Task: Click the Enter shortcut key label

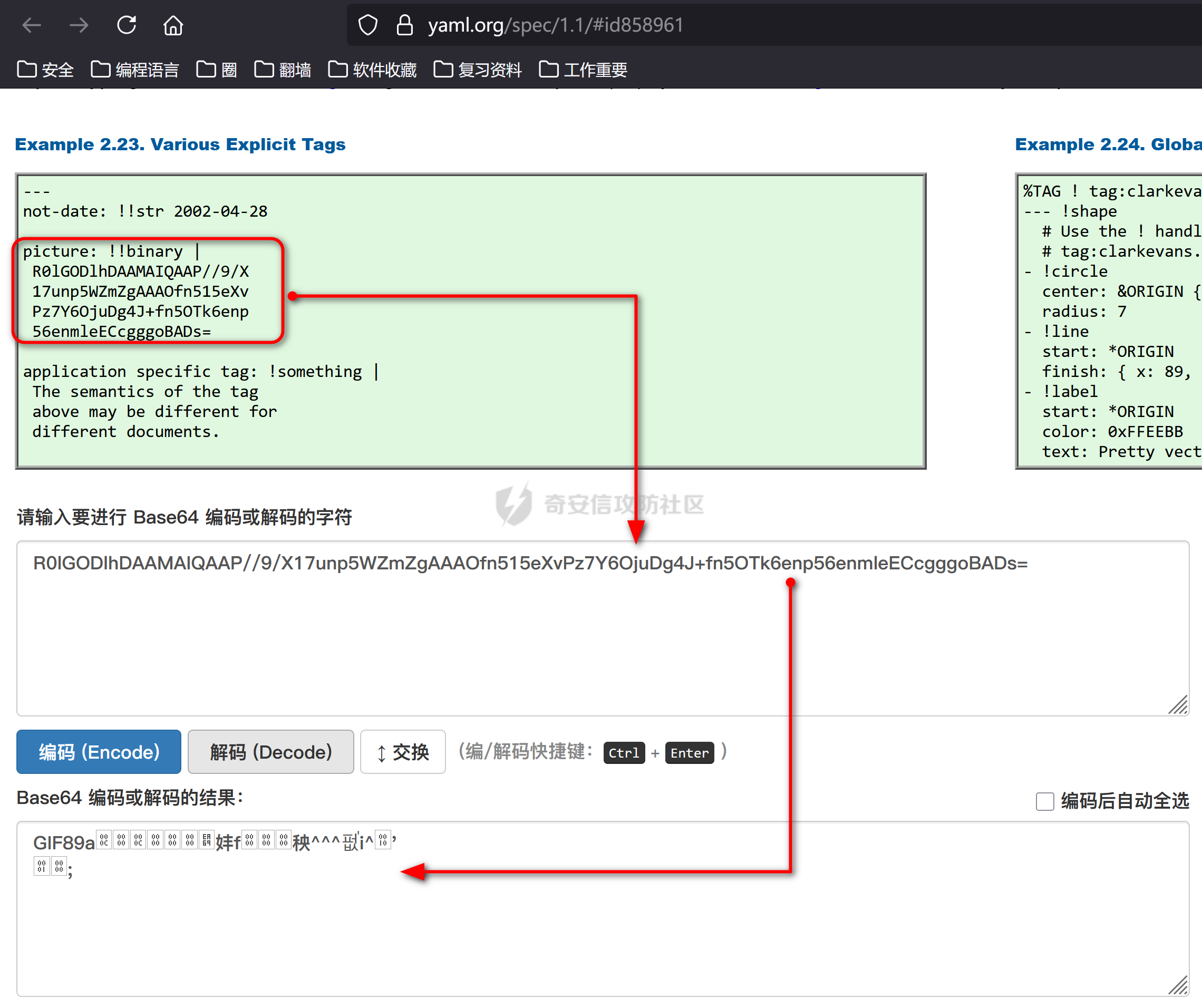Action: 690,753
